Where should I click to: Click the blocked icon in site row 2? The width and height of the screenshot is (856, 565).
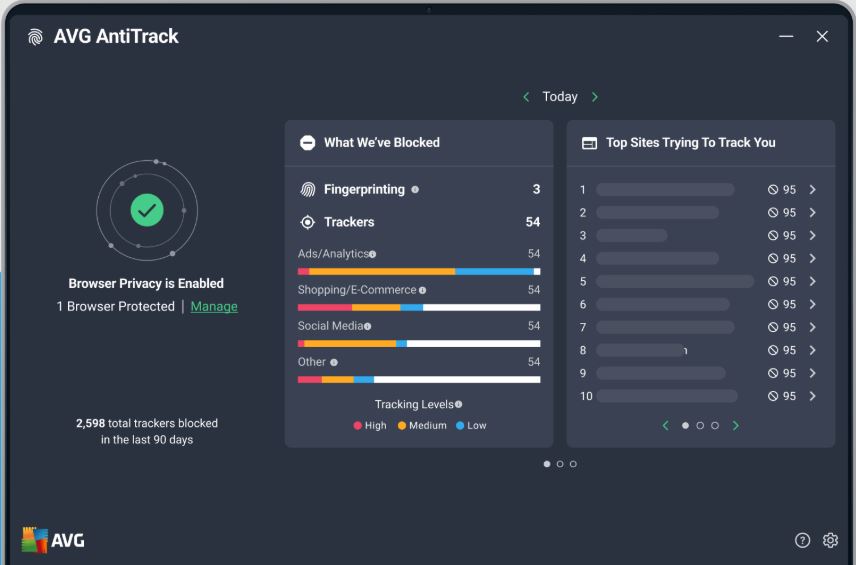click(772, 212)
